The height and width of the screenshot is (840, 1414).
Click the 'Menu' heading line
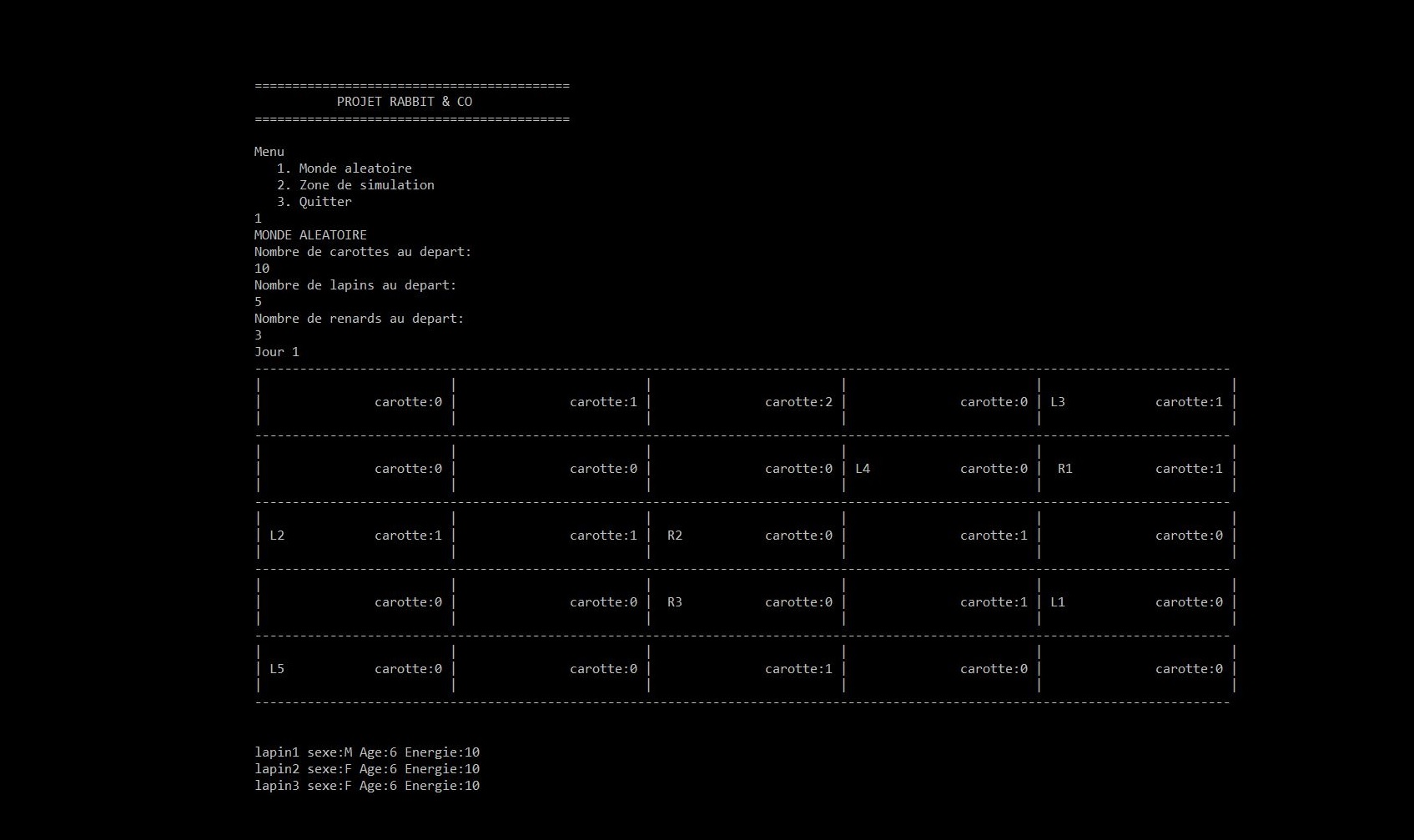click(x=269, y=152)
